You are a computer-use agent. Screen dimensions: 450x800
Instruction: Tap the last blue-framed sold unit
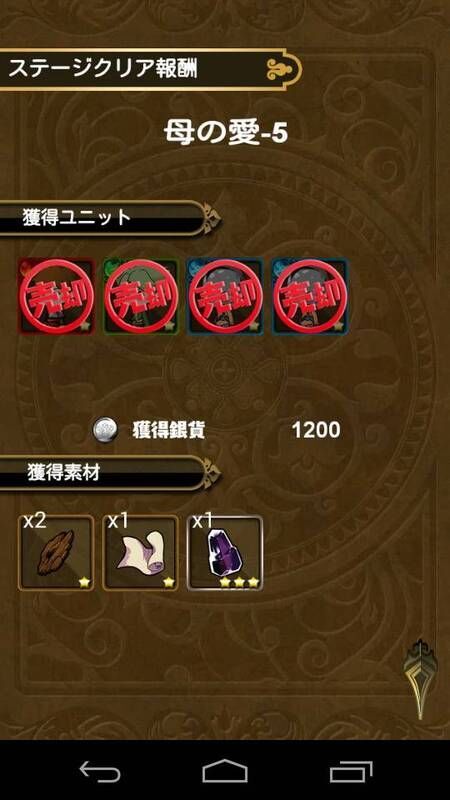(310, 296)
